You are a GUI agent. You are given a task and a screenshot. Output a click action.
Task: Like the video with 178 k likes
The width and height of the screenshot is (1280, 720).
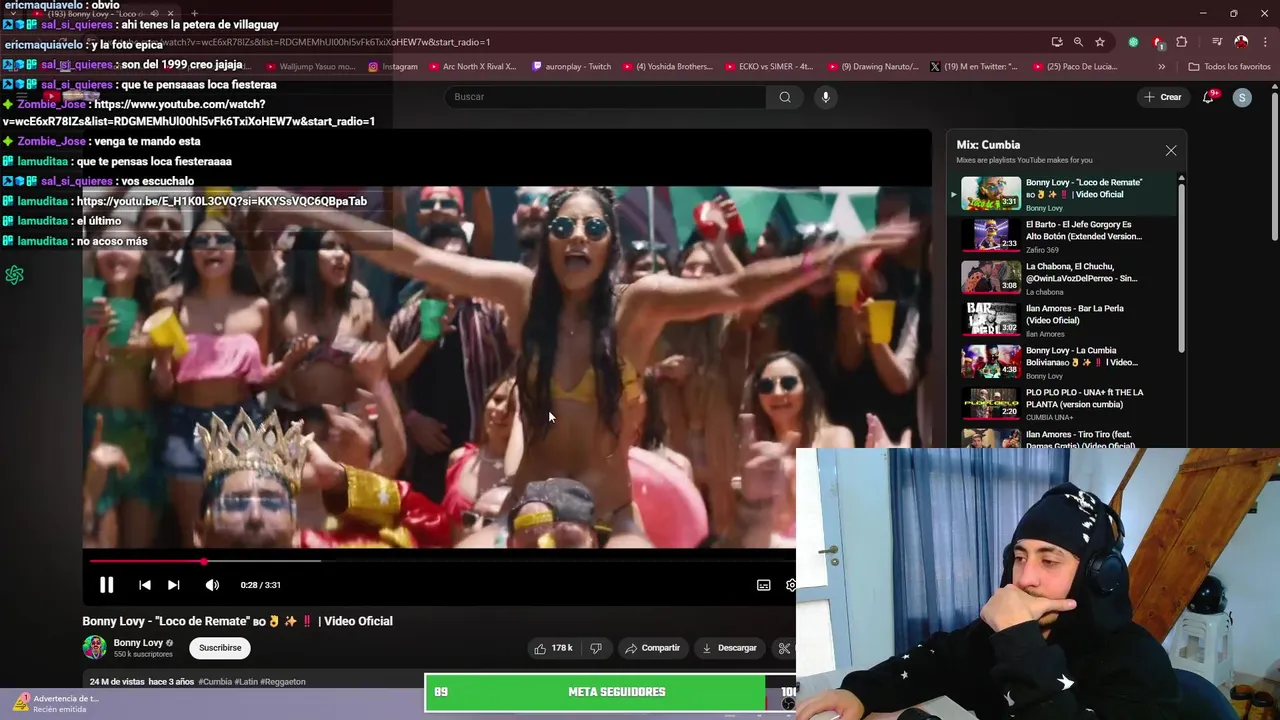click(x=554, y=648)
